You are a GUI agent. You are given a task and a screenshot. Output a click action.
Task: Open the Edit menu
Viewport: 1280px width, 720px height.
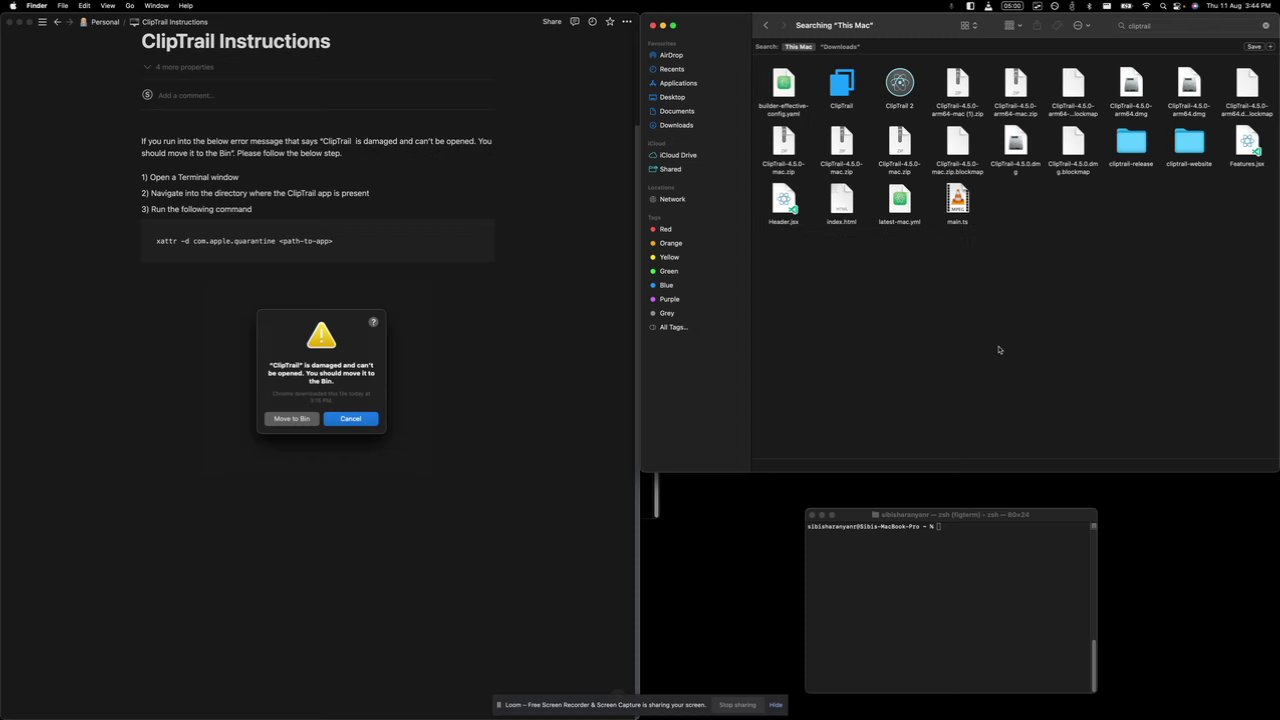(x=84, y=6)
